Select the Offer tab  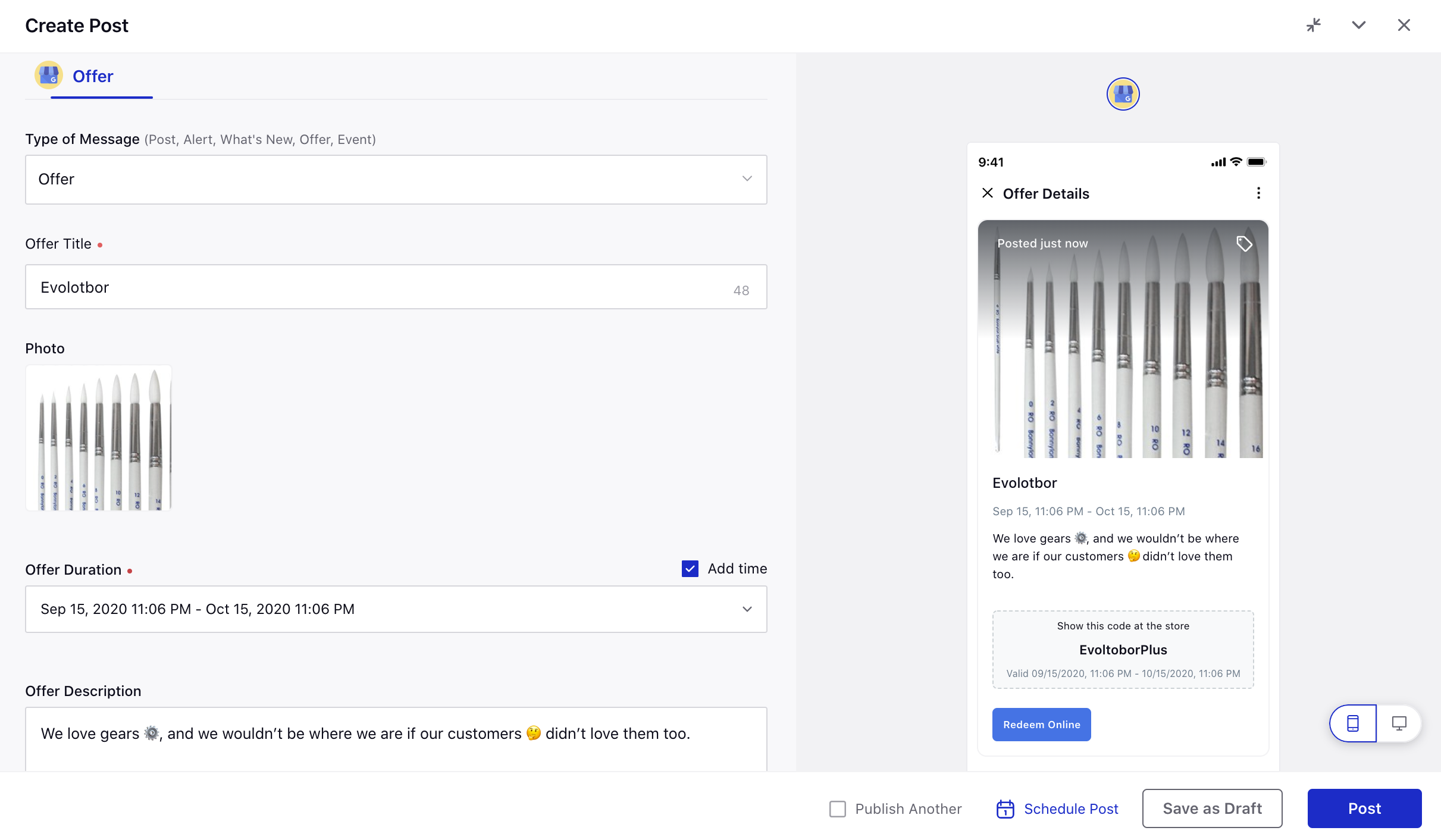[92, 76]
